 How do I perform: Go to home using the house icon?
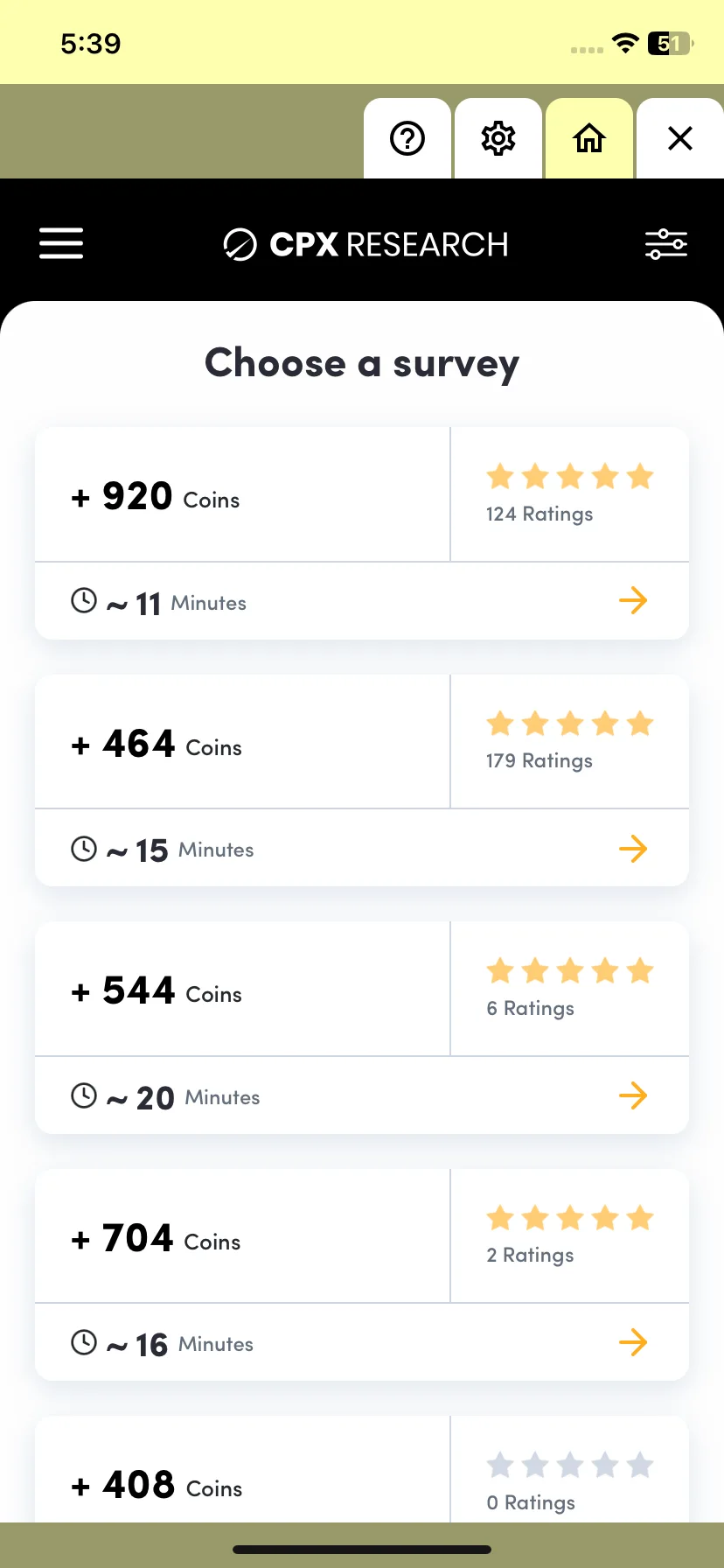click(x=589, y=138)
